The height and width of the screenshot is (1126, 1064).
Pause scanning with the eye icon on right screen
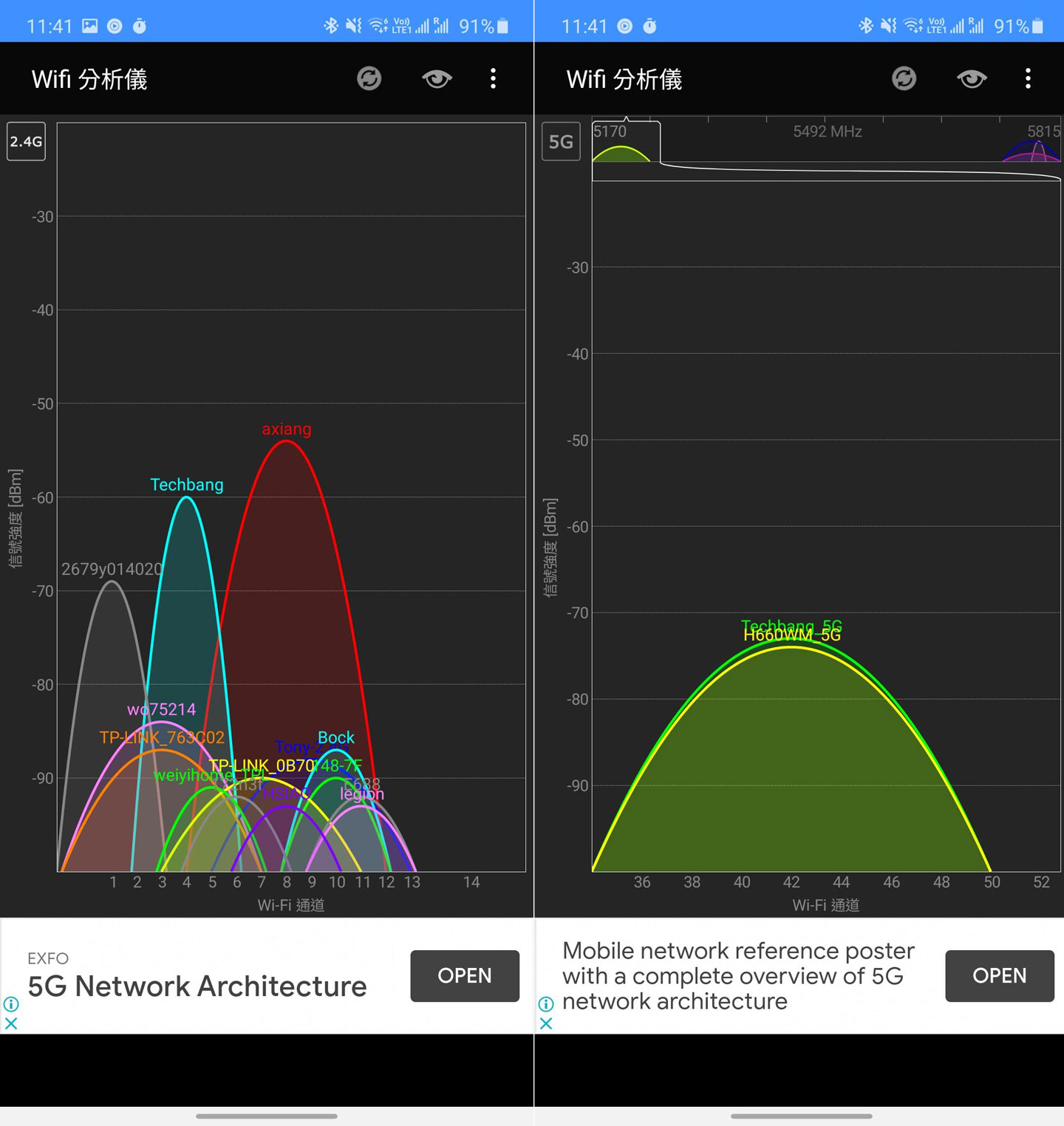(x=971, y=78)
